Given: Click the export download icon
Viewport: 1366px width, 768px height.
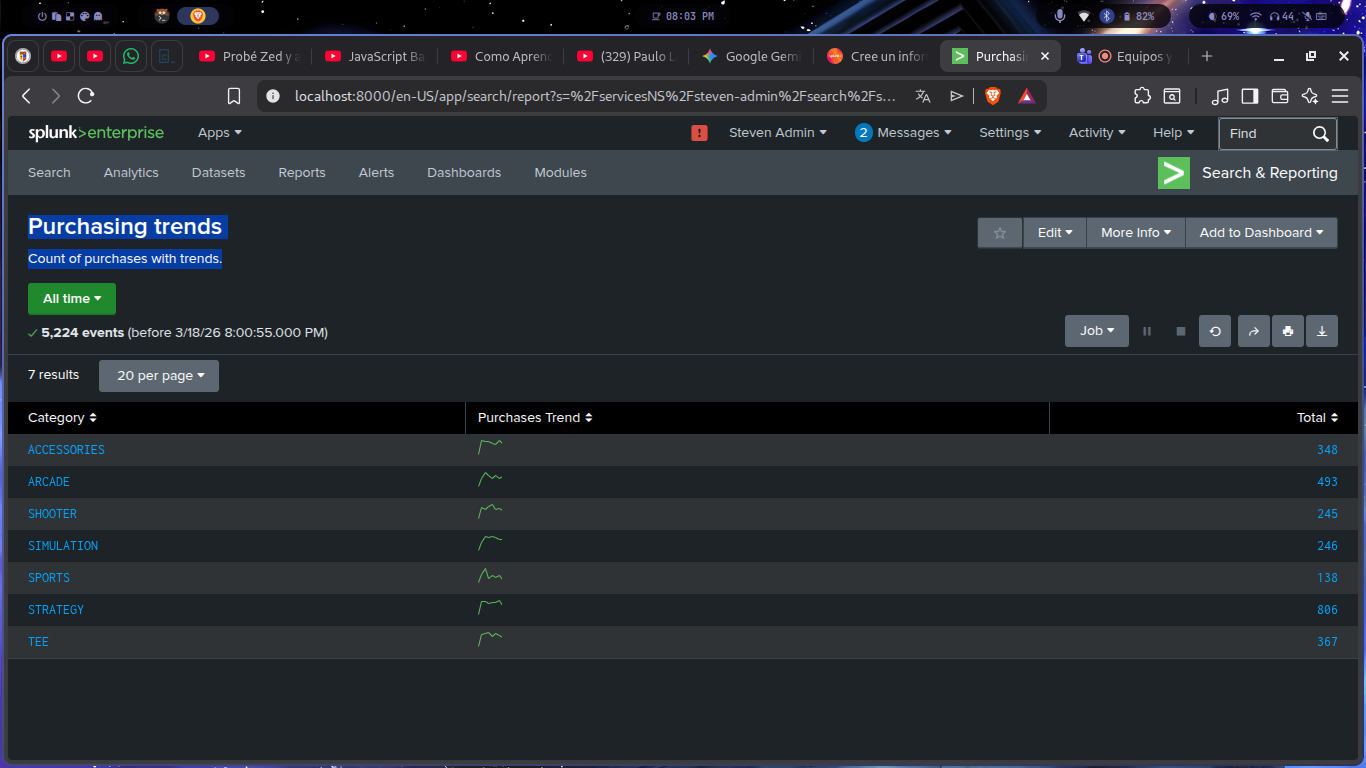Looking at the screenshot, I should (1321, 331).
